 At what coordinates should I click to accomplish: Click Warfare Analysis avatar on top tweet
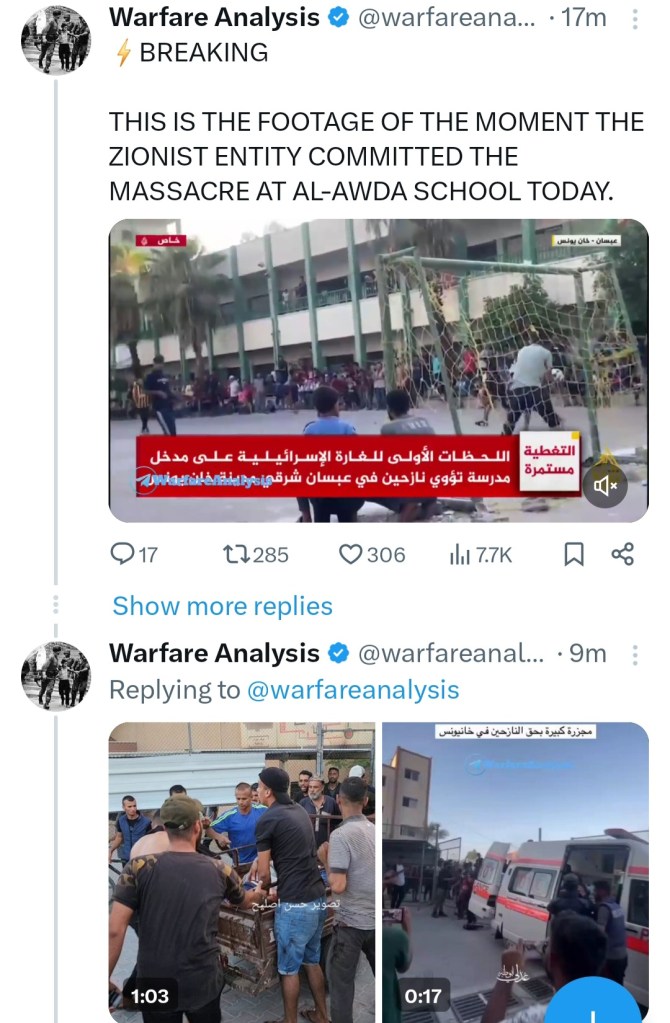[x=55, y=40]
